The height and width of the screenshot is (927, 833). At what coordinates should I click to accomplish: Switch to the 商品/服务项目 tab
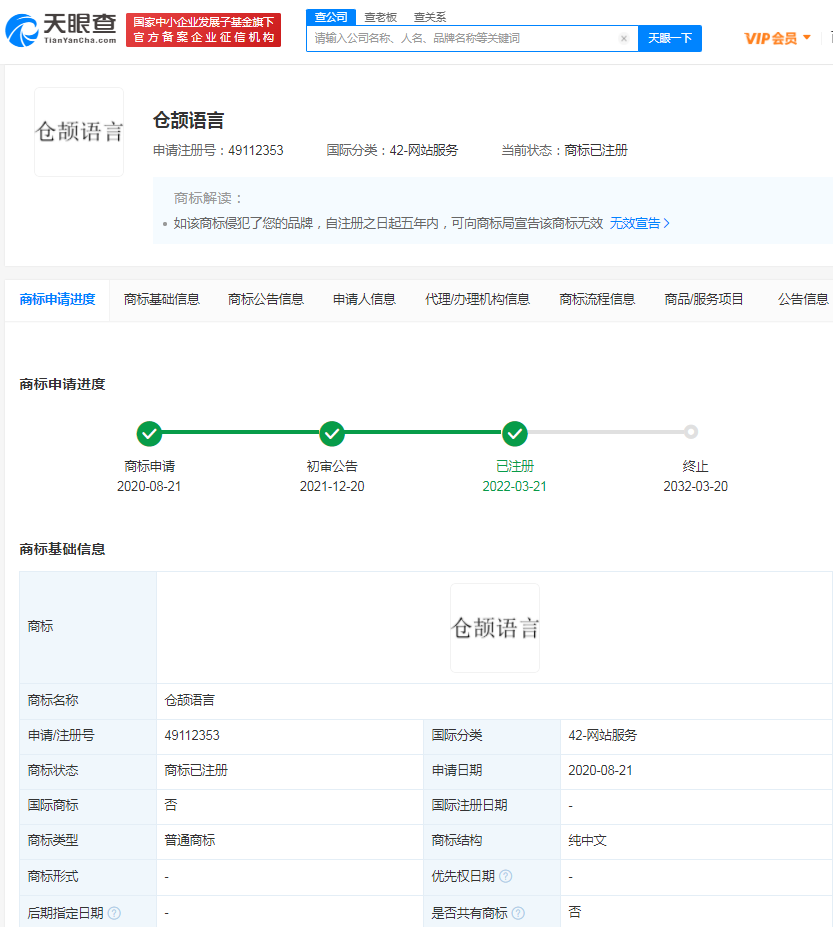pyautogui.click(x=704, y=300)
